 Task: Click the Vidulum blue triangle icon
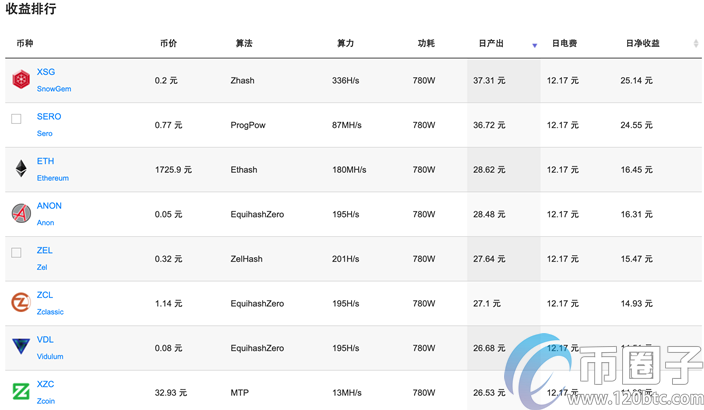pos(21,347)
